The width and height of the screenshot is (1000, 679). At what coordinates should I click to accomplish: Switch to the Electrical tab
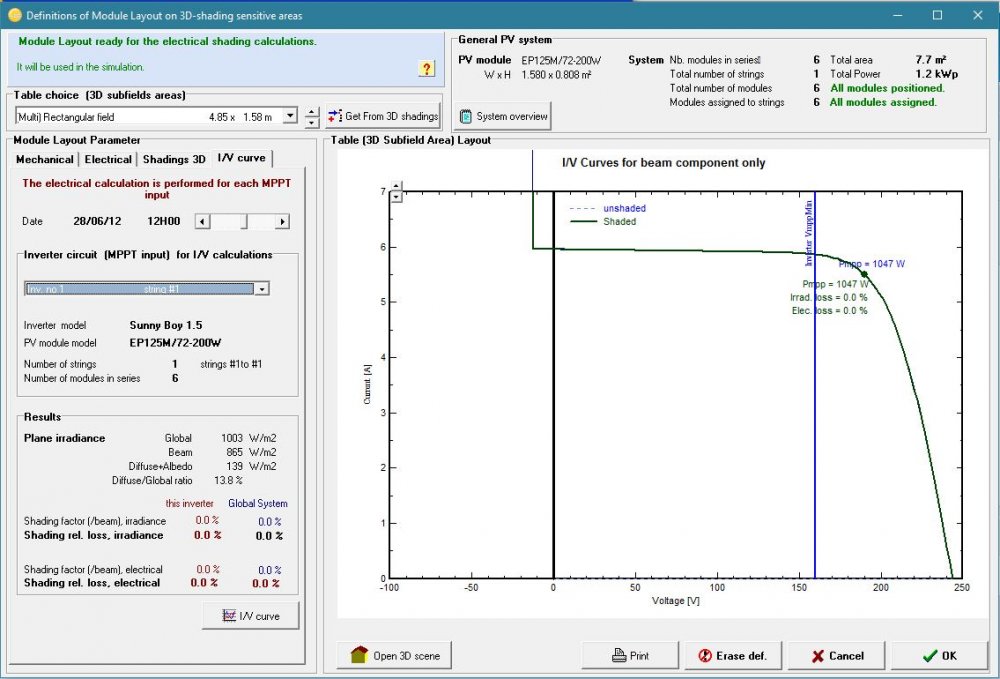coord(108,159)
